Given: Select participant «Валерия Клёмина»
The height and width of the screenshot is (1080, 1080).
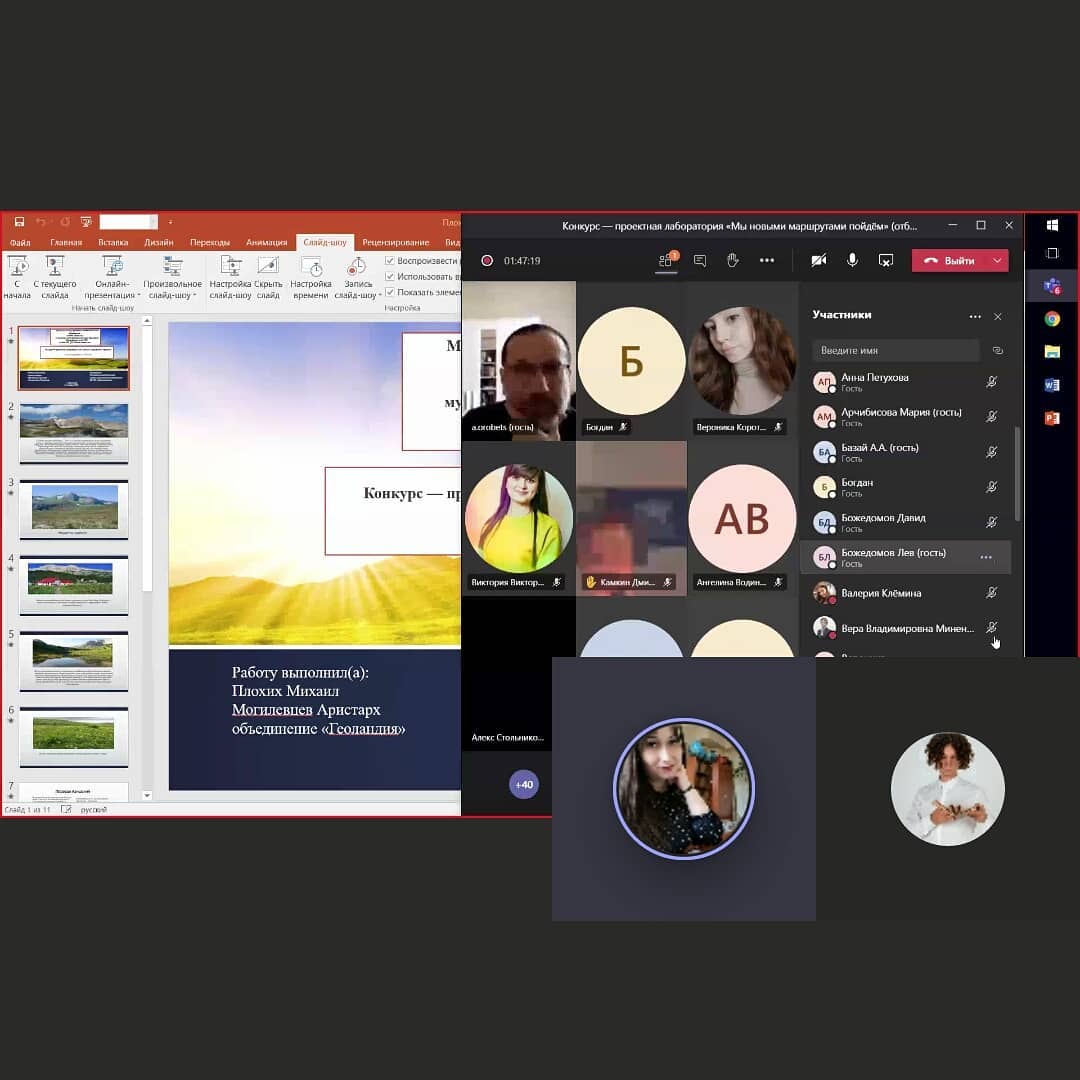Looking at the screenshot, I should [x=905, y=592].
